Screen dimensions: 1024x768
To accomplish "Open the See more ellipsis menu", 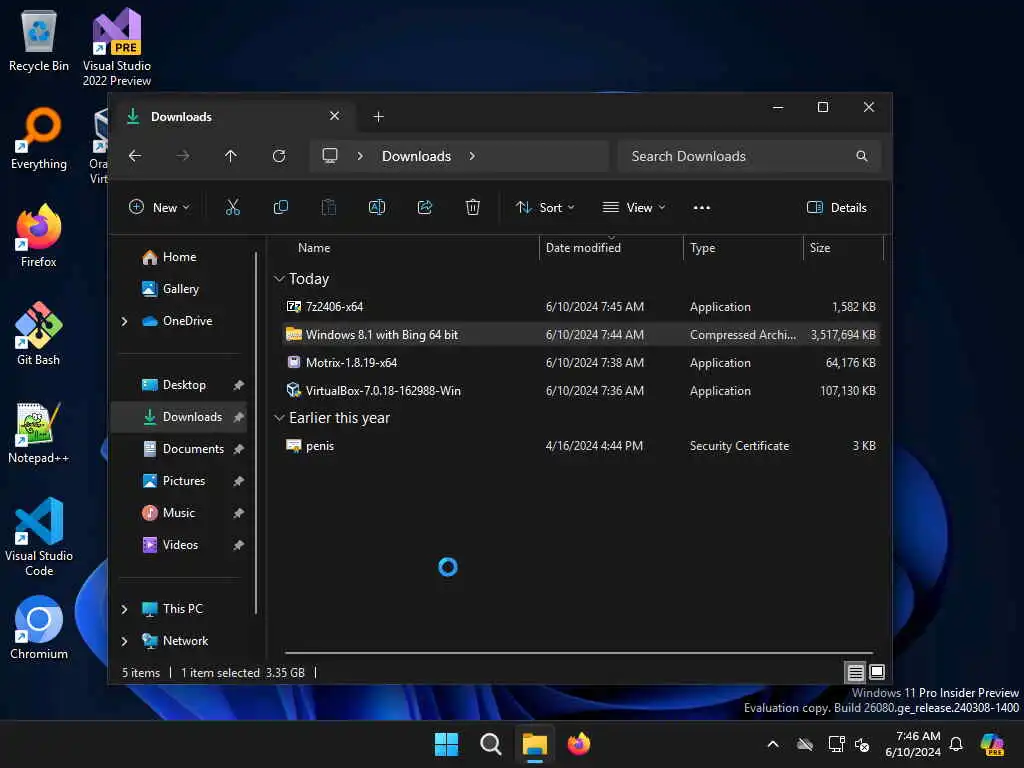I will 701,208.
